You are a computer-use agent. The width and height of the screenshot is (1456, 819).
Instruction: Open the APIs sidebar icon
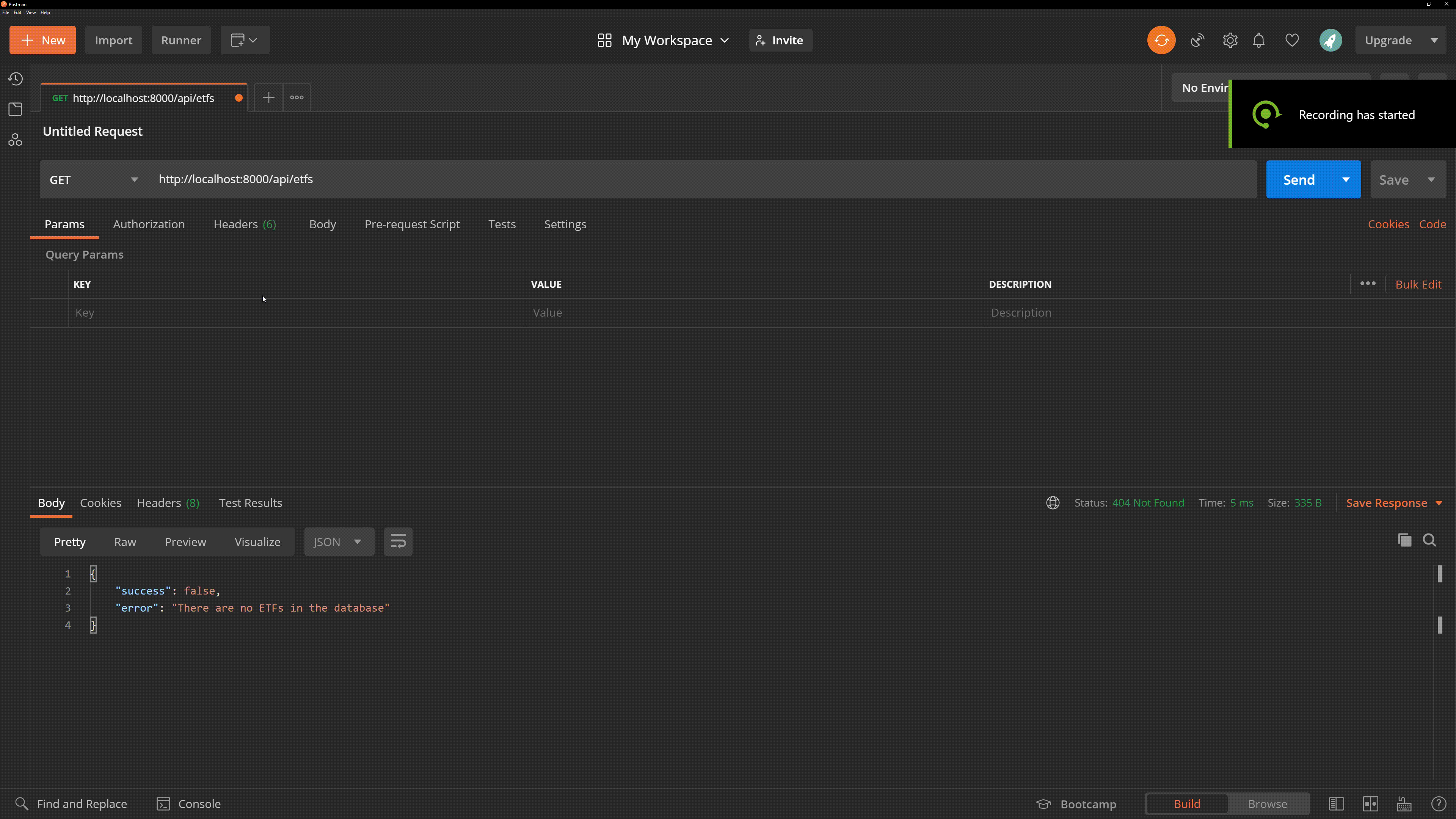pos(15,140)
